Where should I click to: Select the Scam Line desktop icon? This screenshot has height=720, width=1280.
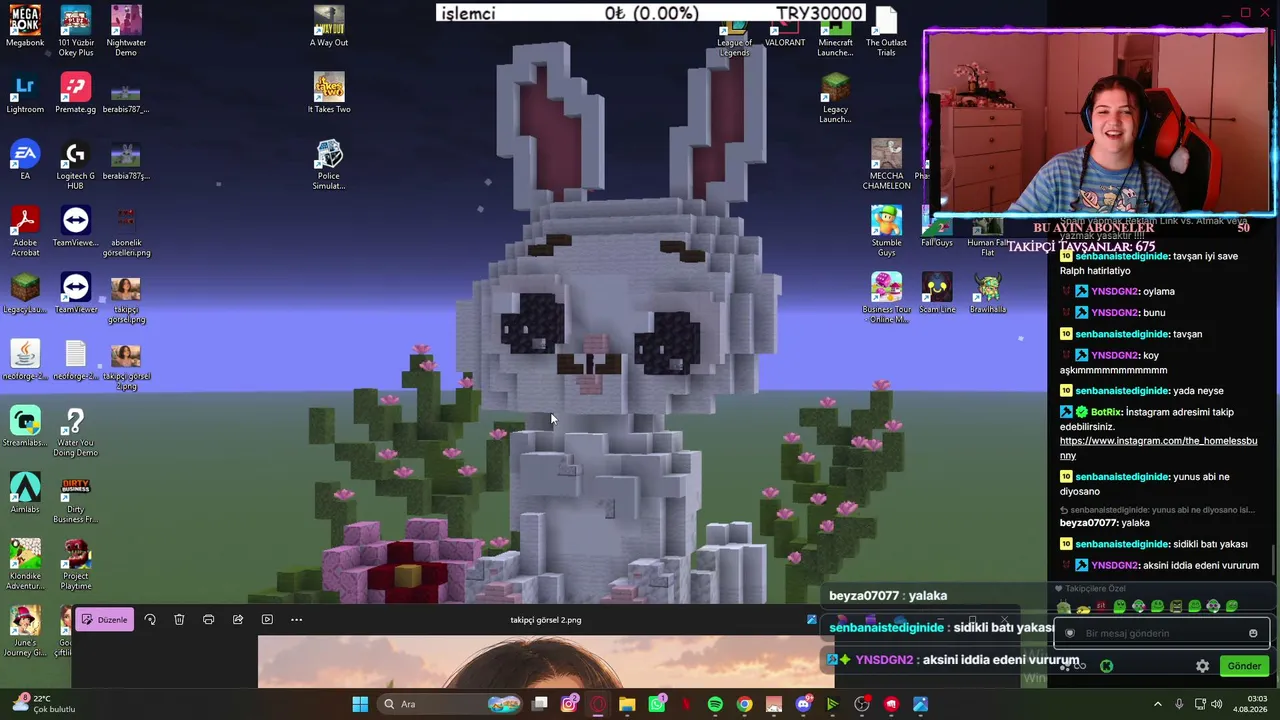click(x=937, y=293)
